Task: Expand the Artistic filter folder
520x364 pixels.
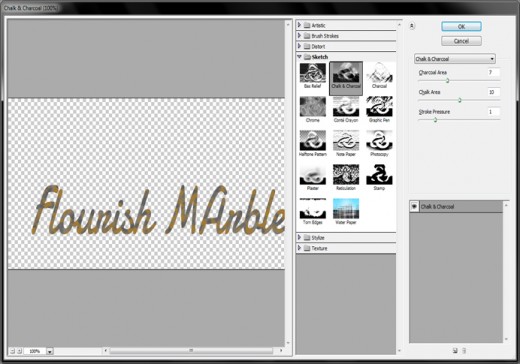Action: click(299, 25)
